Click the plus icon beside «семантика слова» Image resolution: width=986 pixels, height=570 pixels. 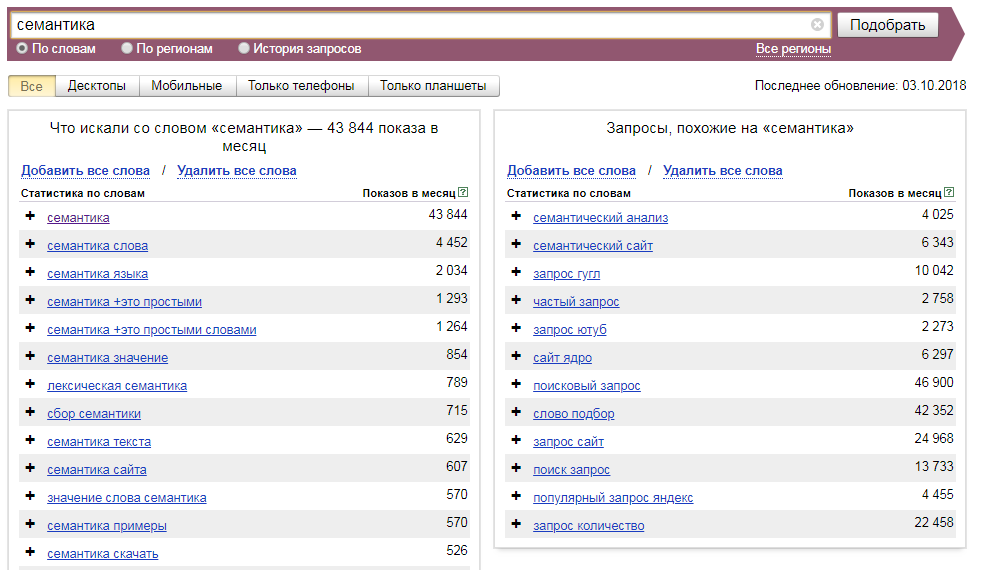tap(30, 245)
